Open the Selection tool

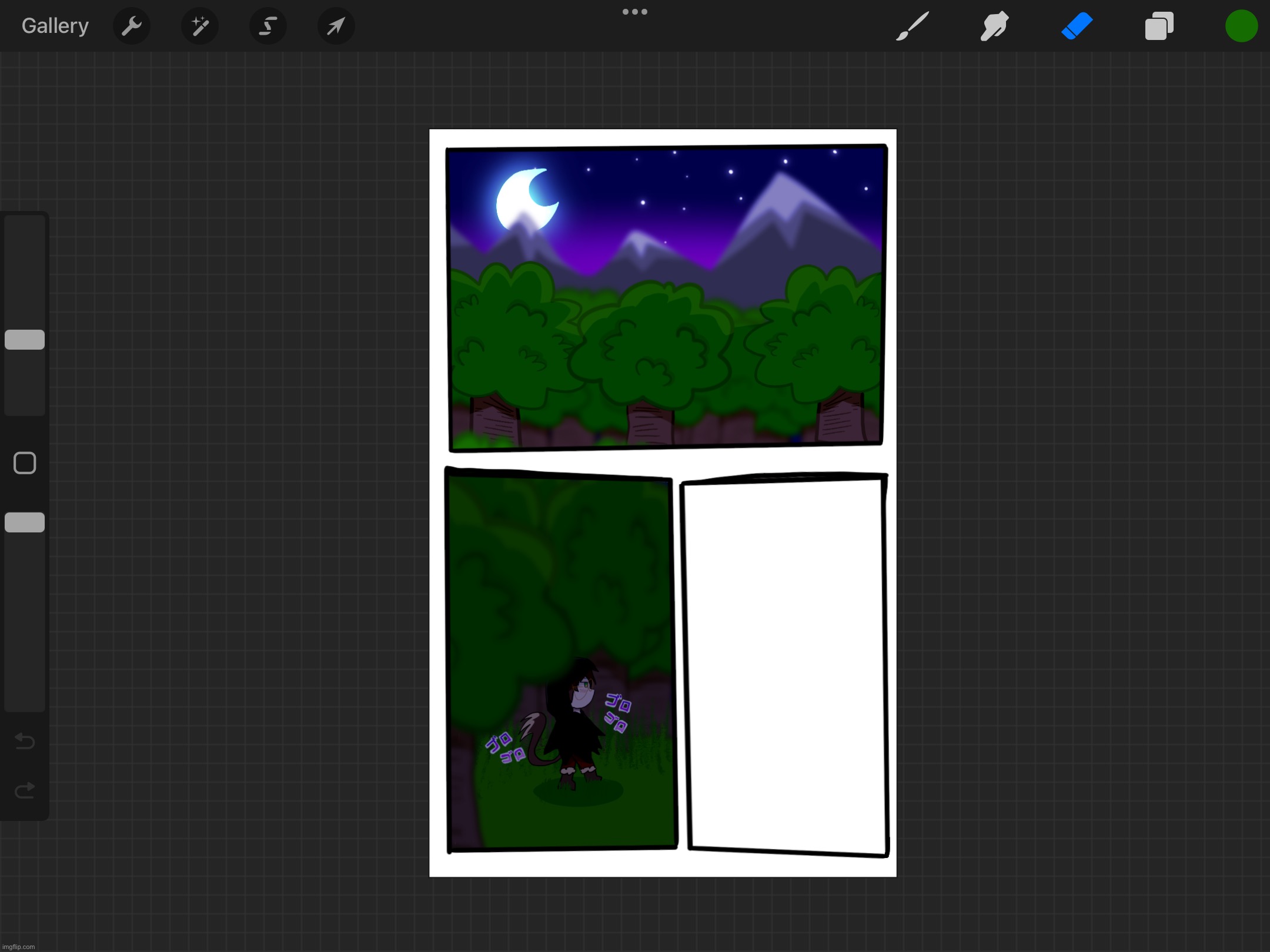[268, 26]
